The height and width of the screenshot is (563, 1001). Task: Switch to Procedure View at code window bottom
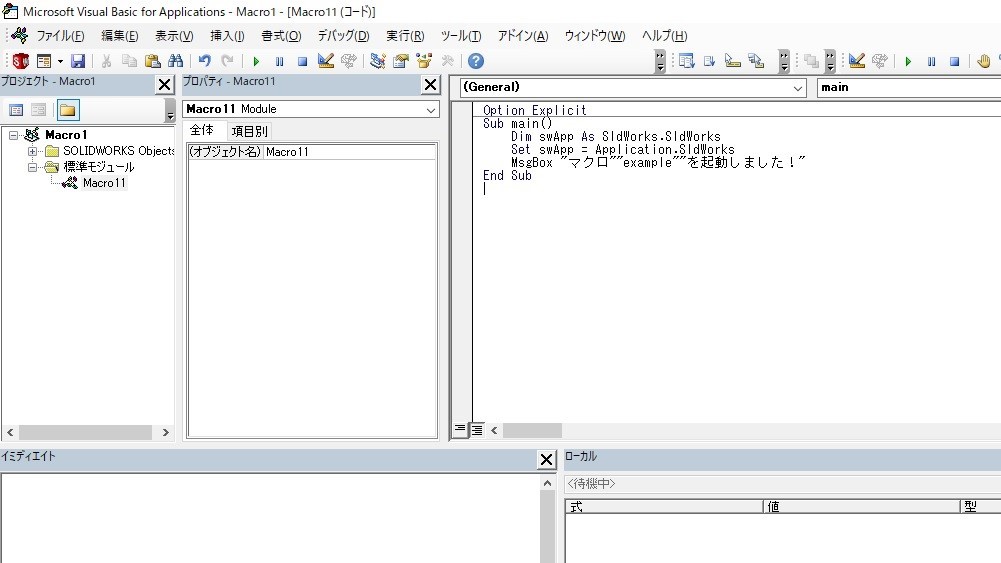460,429
